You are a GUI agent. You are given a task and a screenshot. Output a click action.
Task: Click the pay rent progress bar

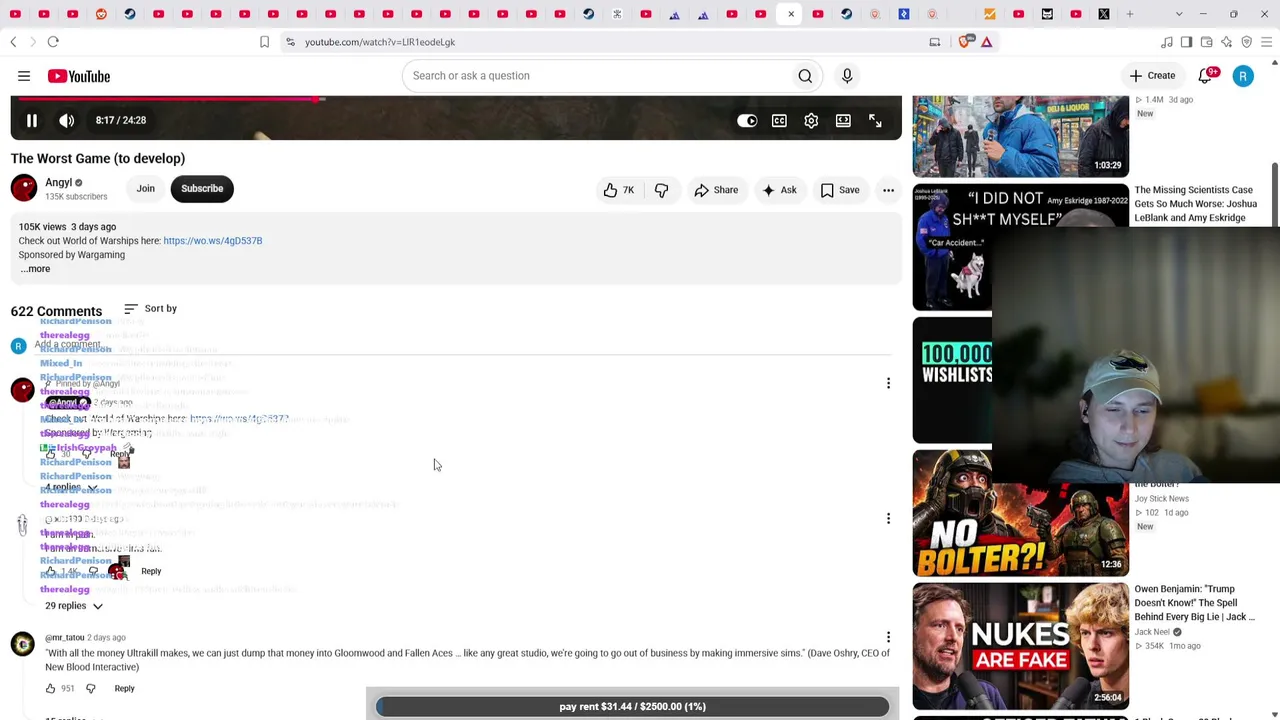[632, 707]
